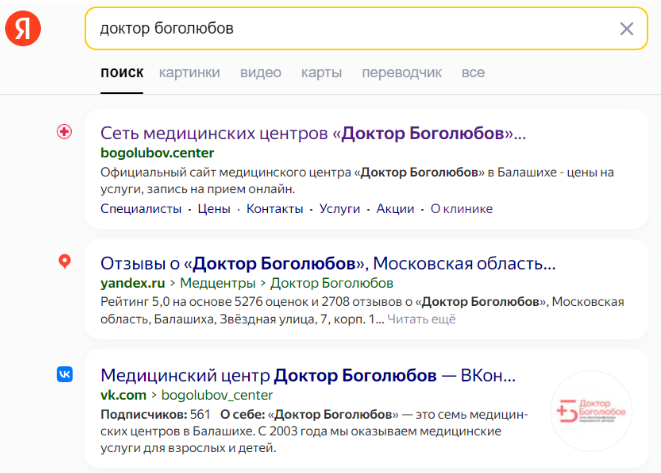
Task: Expand snippet with Читать ещё
Action: click(421, 319)
